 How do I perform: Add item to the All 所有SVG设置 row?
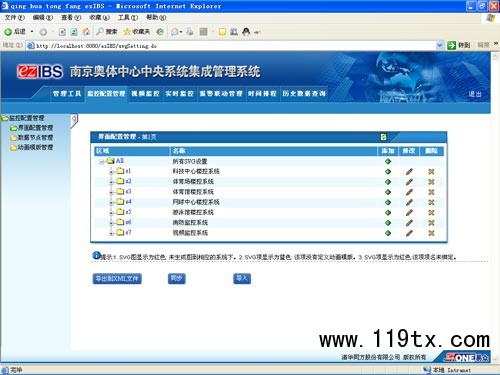[388, 161]
